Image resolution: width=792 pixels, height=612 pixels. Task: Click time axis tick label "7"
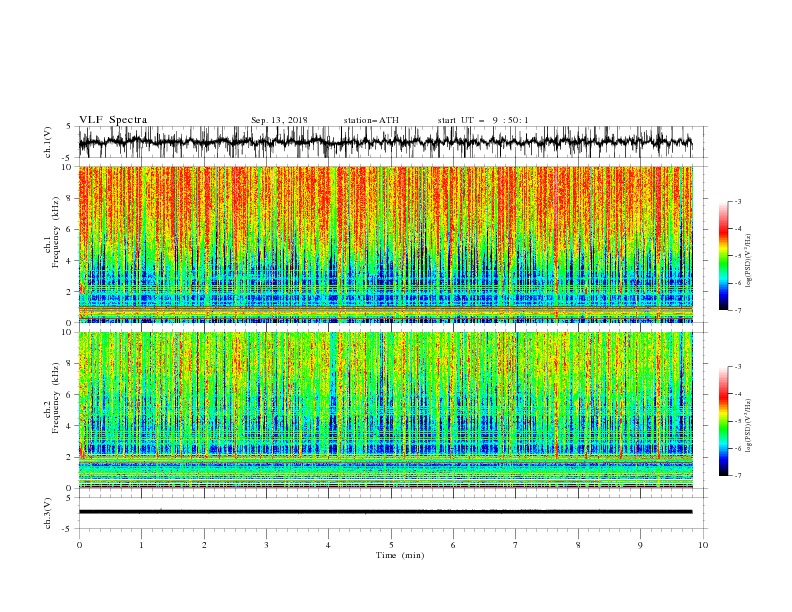(516, 545)
